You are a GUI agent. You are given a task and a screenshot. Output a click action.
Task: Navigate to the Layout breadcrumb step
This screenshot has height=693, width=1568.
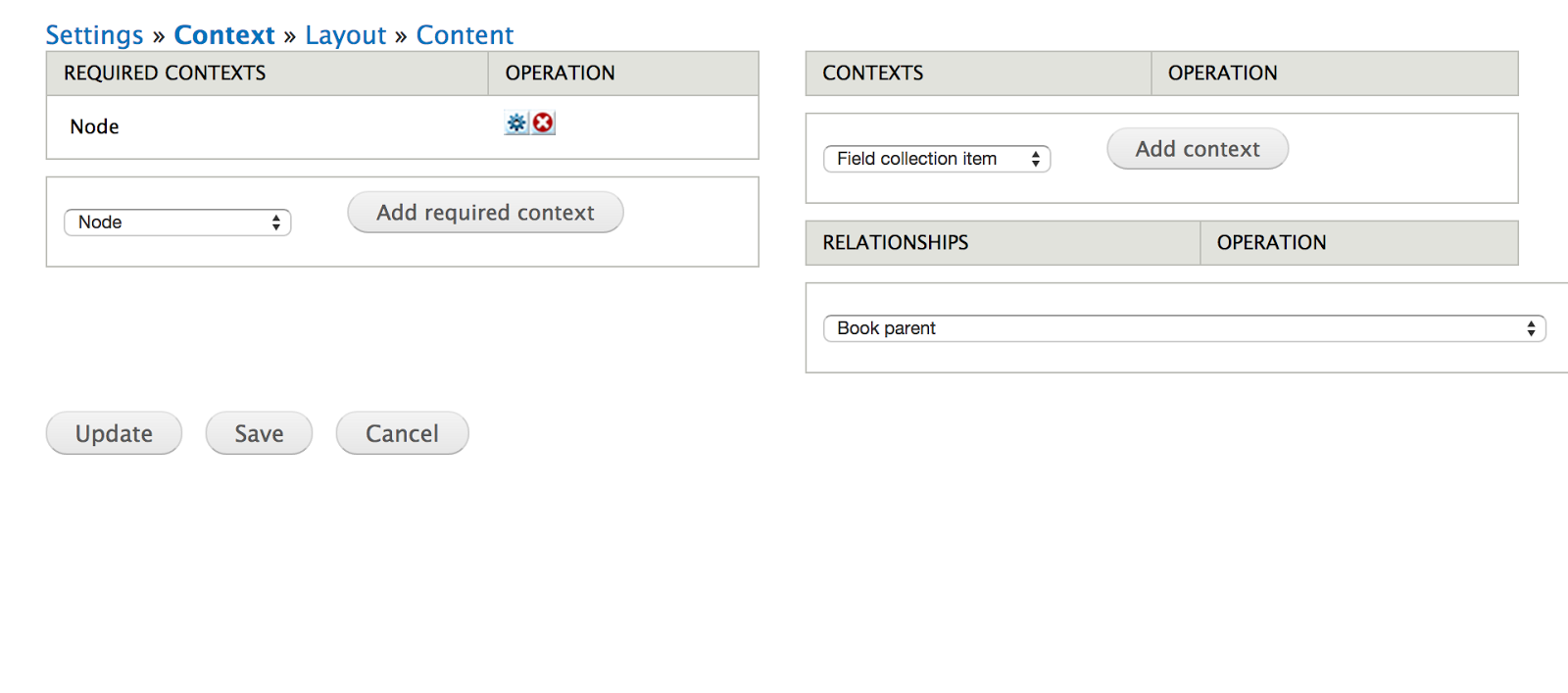(346, 35)
